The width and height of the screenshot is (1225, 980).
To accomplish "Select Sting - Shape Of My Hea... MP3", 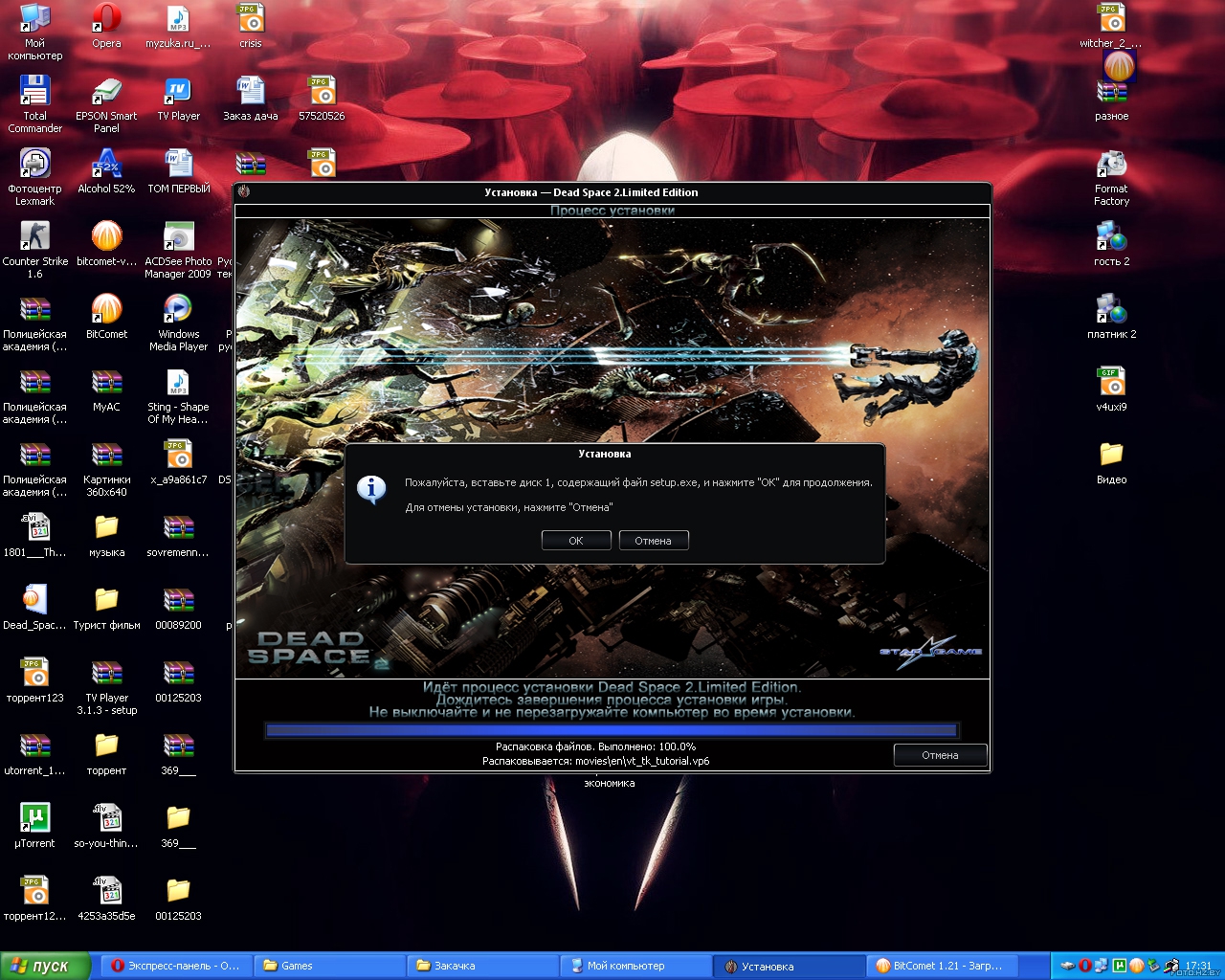I will click(178, 395).
